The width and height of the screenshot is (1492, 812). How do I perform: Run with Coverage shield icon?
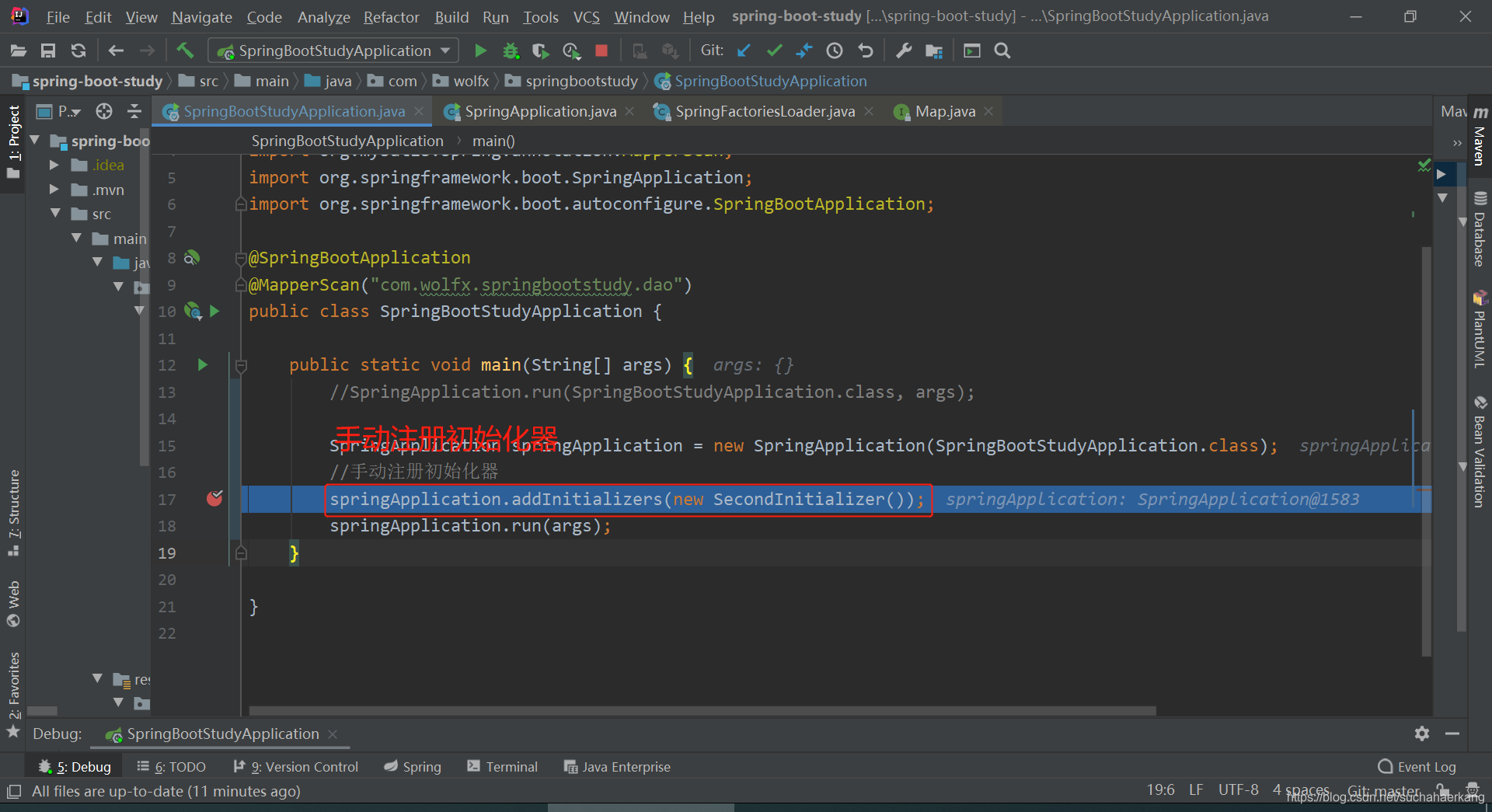pos(540,51)
